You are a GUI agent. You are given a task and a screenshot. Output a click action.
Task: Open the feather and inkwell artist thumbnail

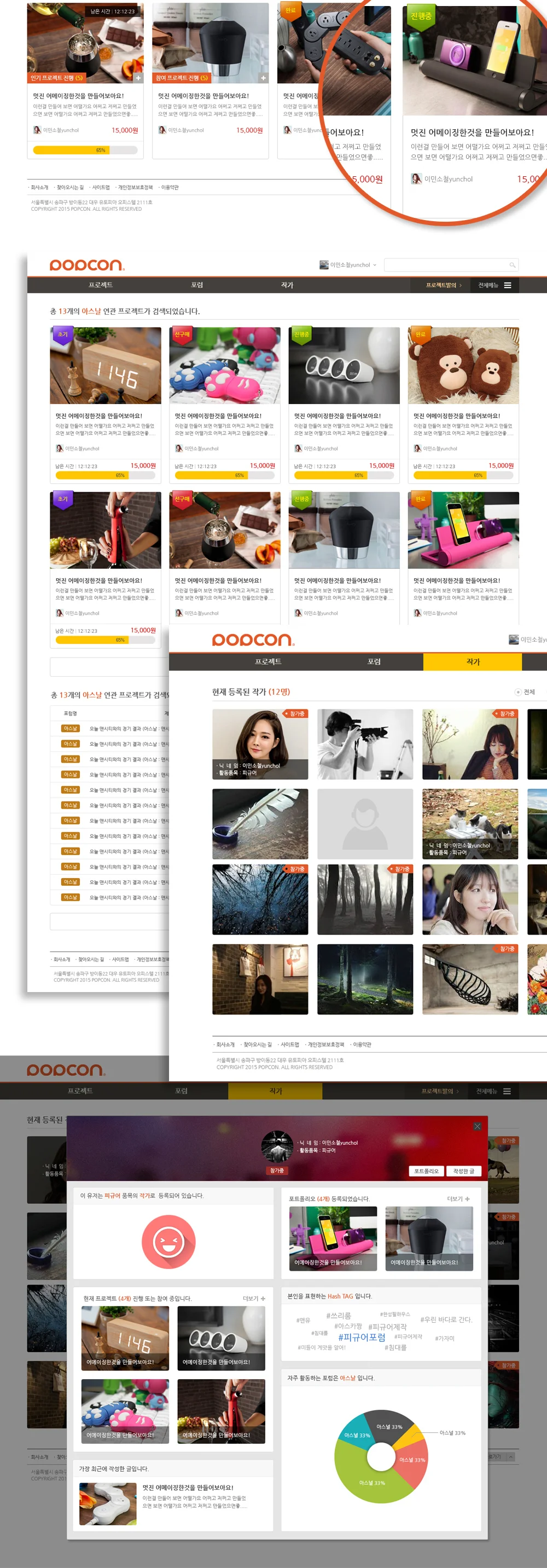click(260, 823)
